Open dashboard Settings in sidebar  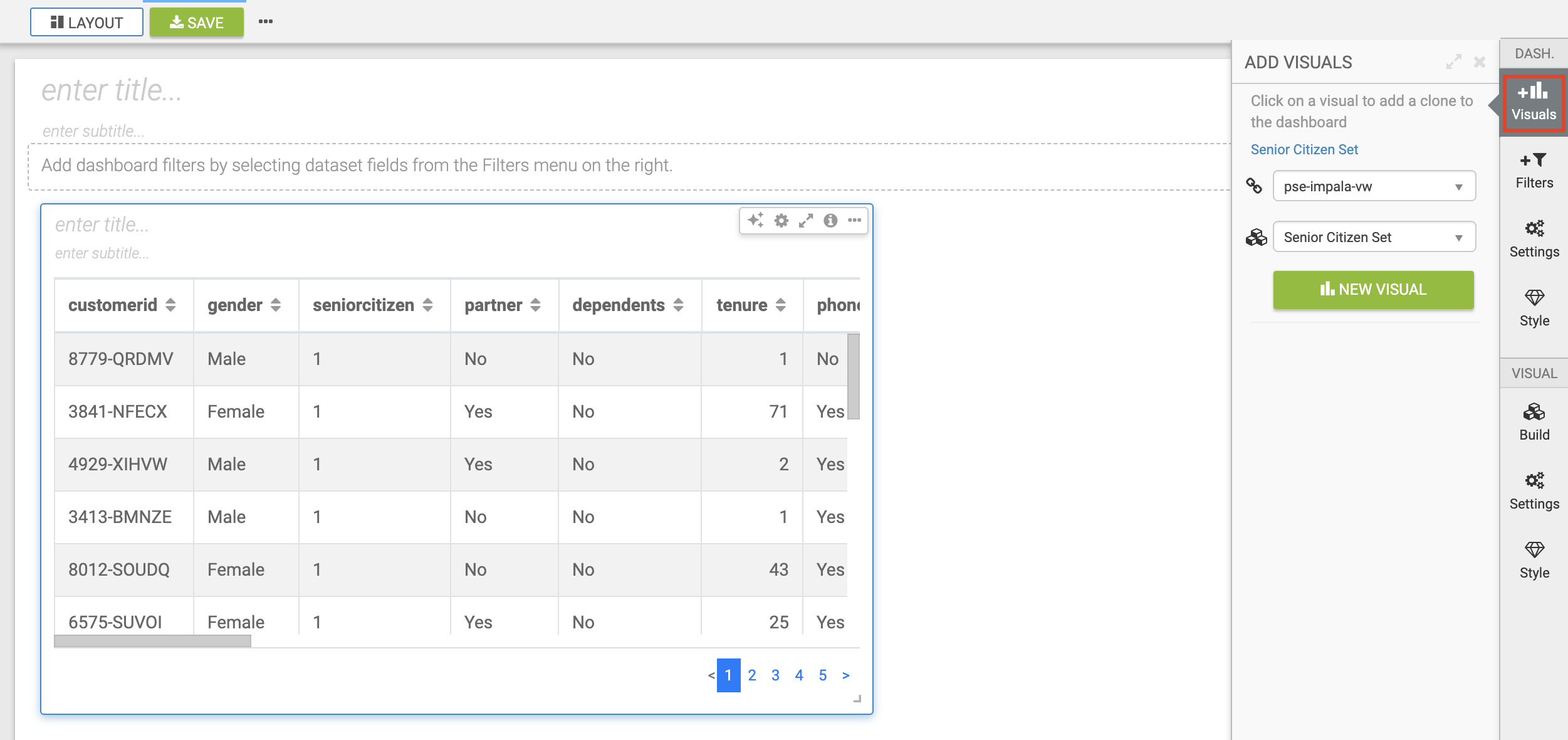coord(1534,239)
